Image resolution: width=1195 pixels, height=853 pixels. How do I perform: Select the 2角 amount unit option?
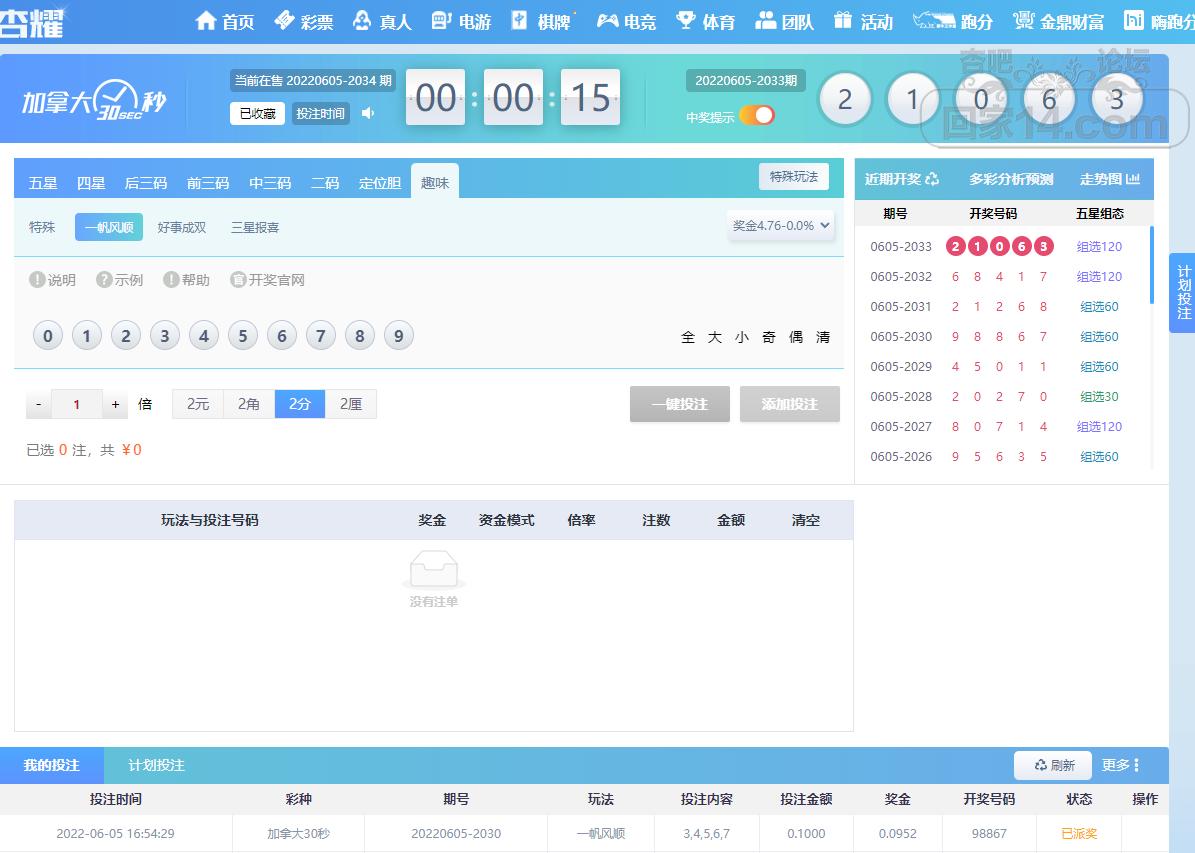[x=249, y=404]
